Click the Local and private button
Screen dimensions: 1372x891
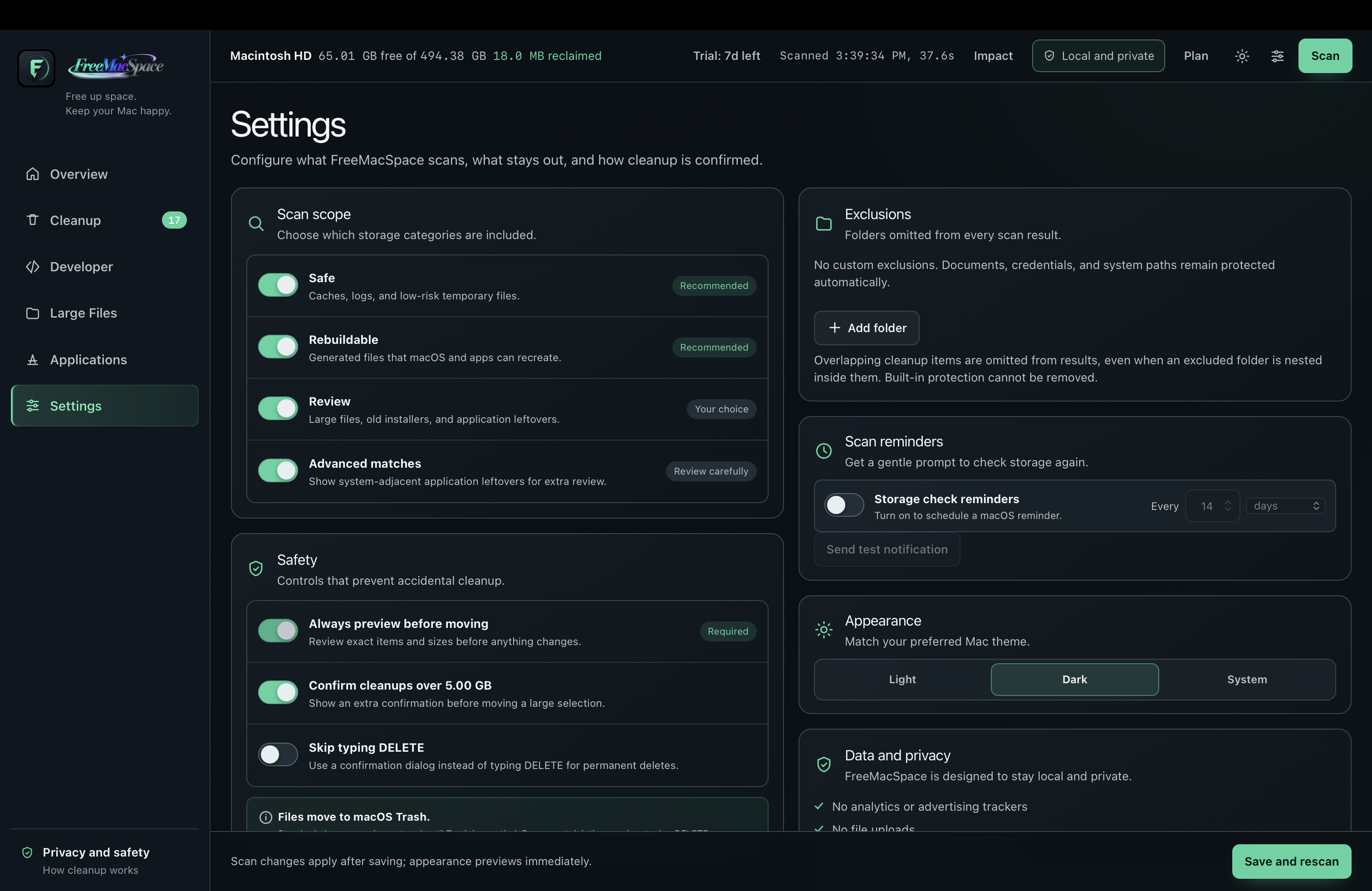[1098, 56]
